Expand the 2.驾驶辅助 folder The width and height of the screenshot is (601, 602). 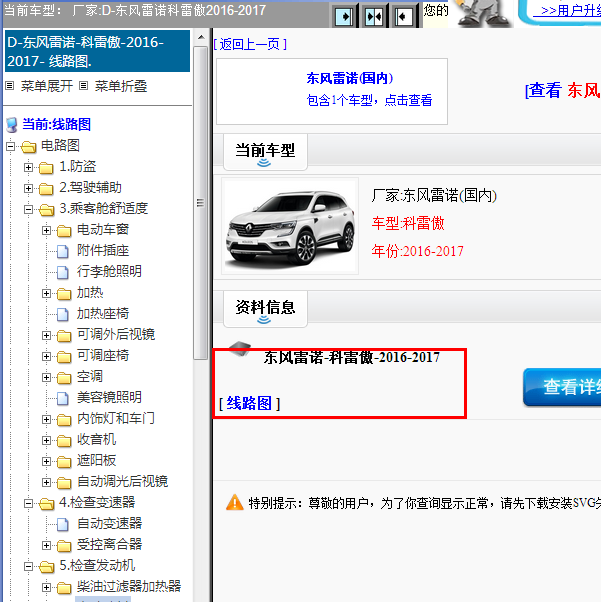point(28,188)
